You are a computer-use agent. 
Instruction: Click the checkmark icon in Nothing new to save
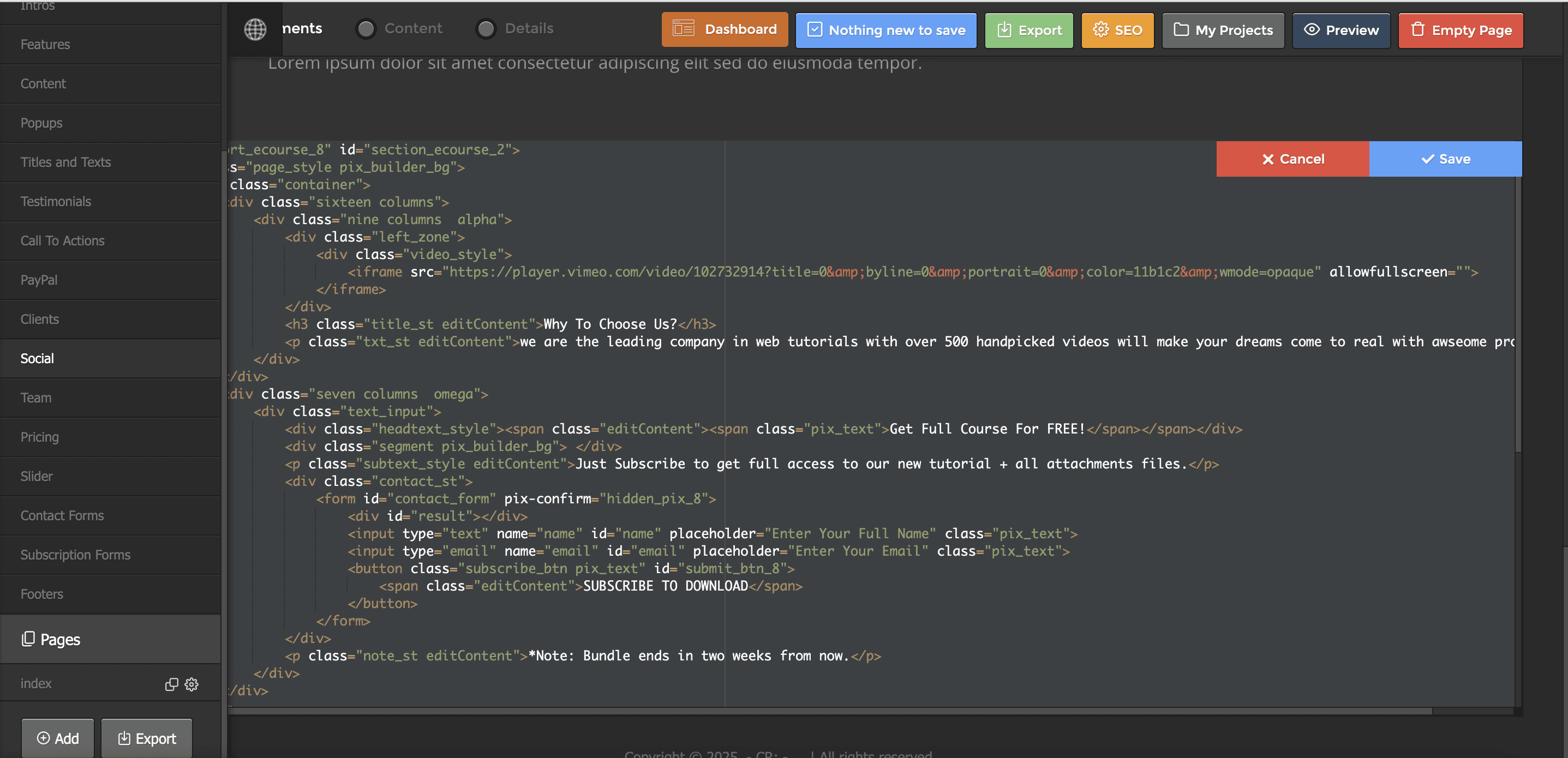tap(815, 30)
